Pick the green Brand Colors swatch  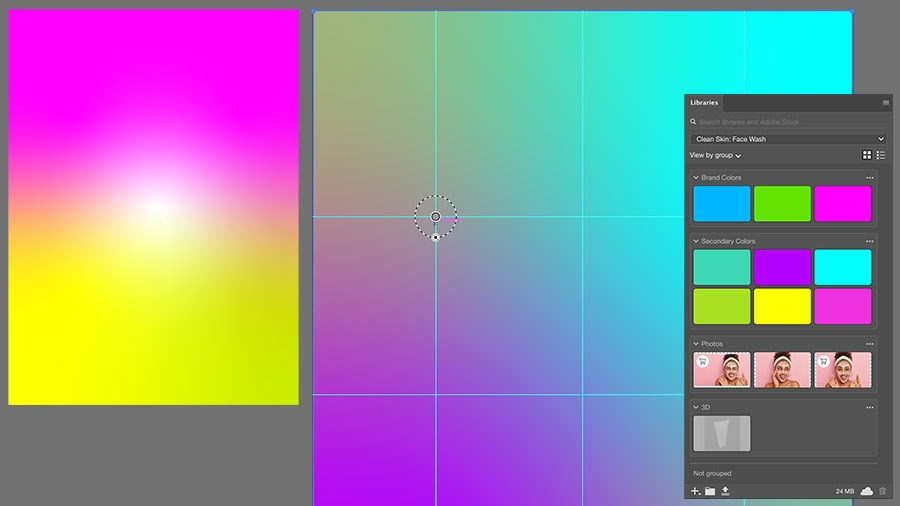pyautogui.click(x=782, y=204)
